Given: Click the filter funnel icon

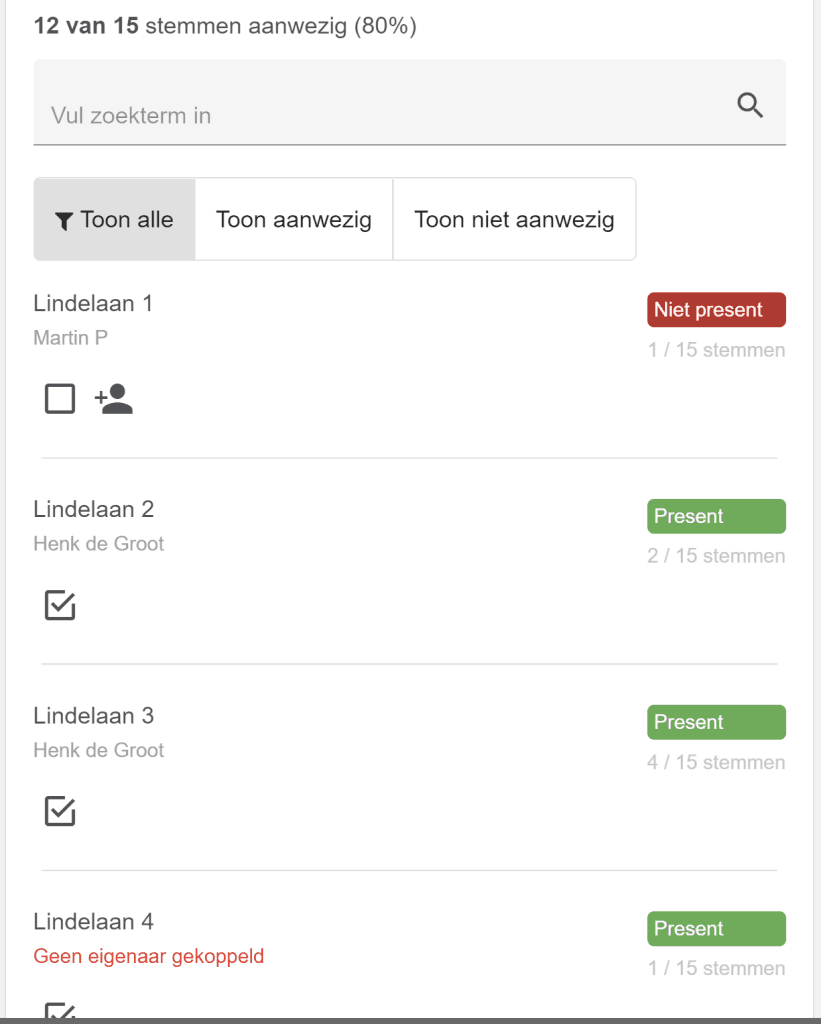Looking at the screenshot, I should [64, 221].
